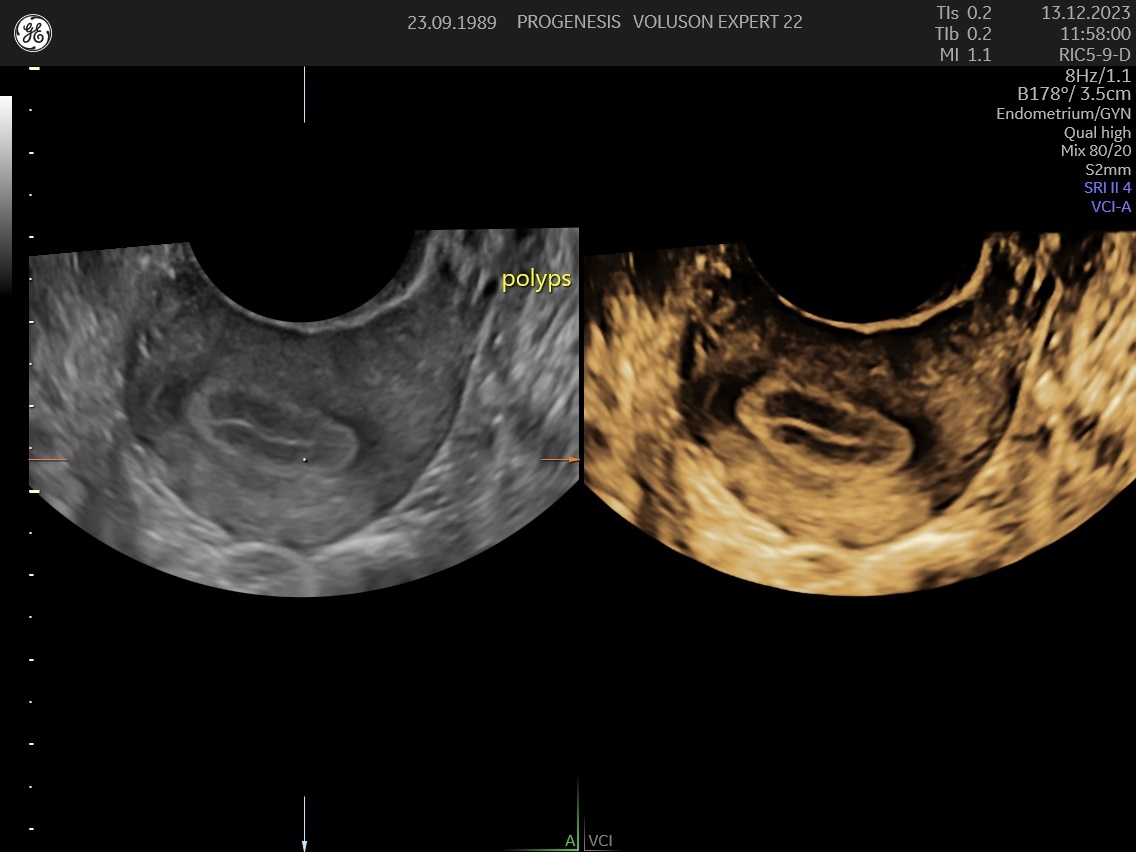Click the 'Mix 80/20' setting

pyautogui.click(x=1095, y=151)
